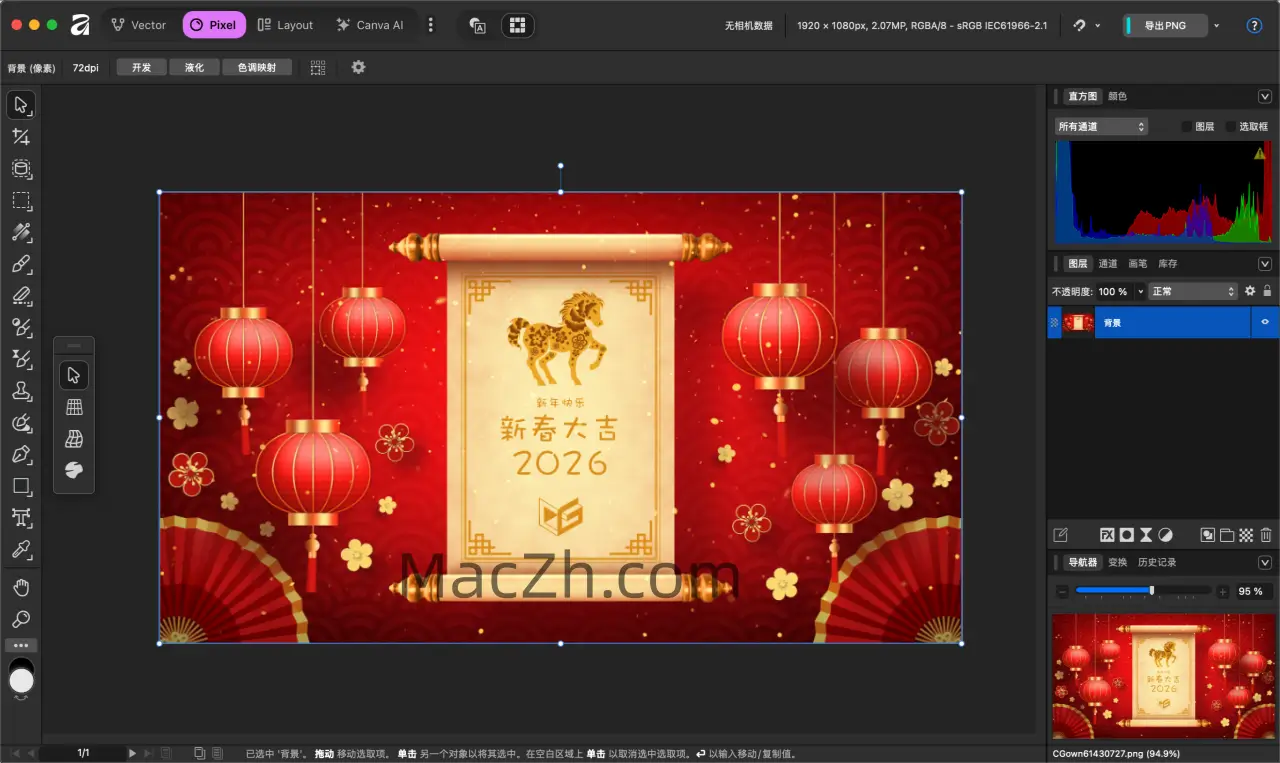Open the 所有通道 channels dropdown
The width and height of the screenshot is (1280, 763).
[x=1100, y=125]
